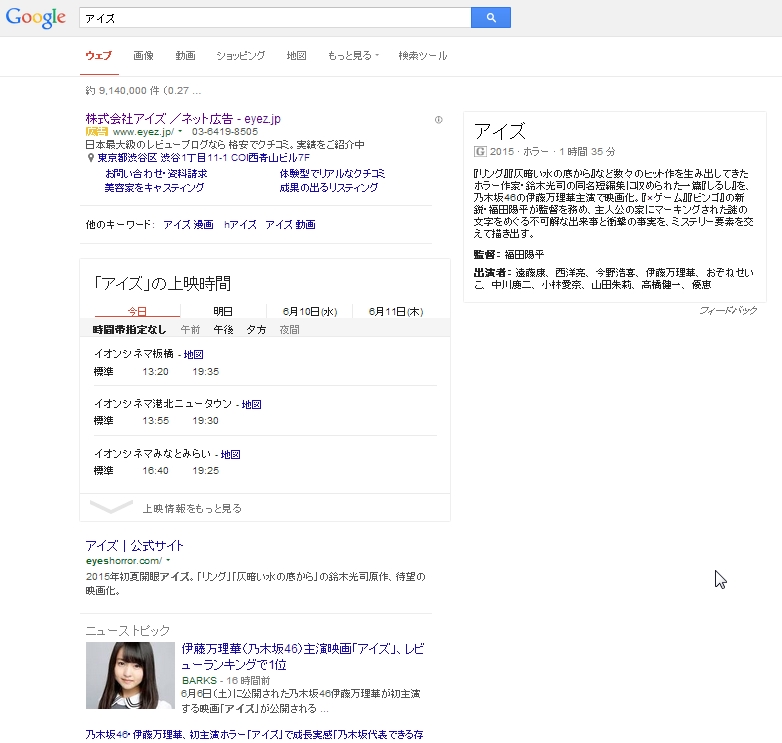The height and width of the screenshot is (743, 782).
Task: Click the 19:30 showtime at 港北ニュータウン
Action: (x=206, y=420)
